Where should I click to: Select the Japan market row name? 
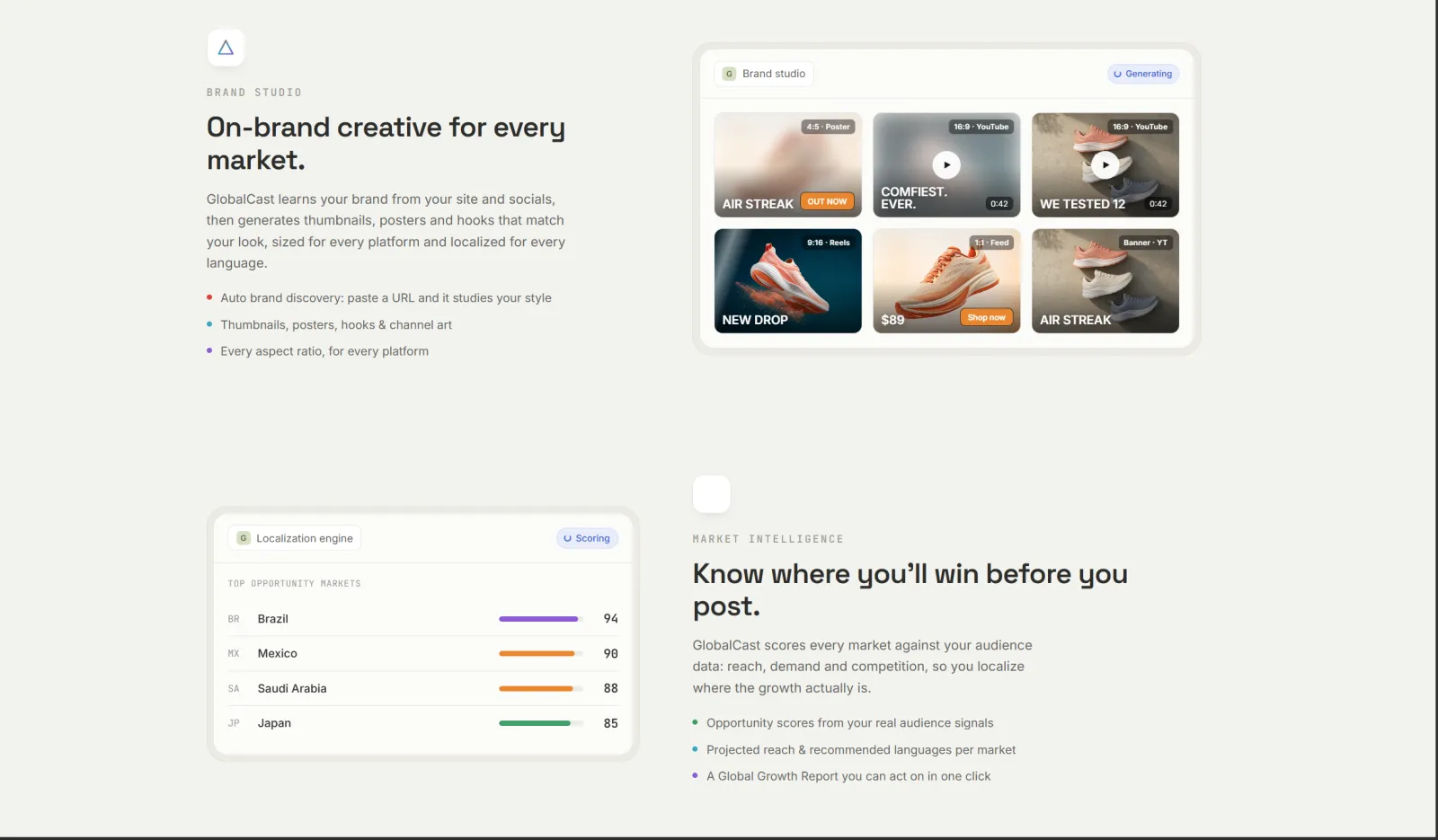(x=274, y=723)
